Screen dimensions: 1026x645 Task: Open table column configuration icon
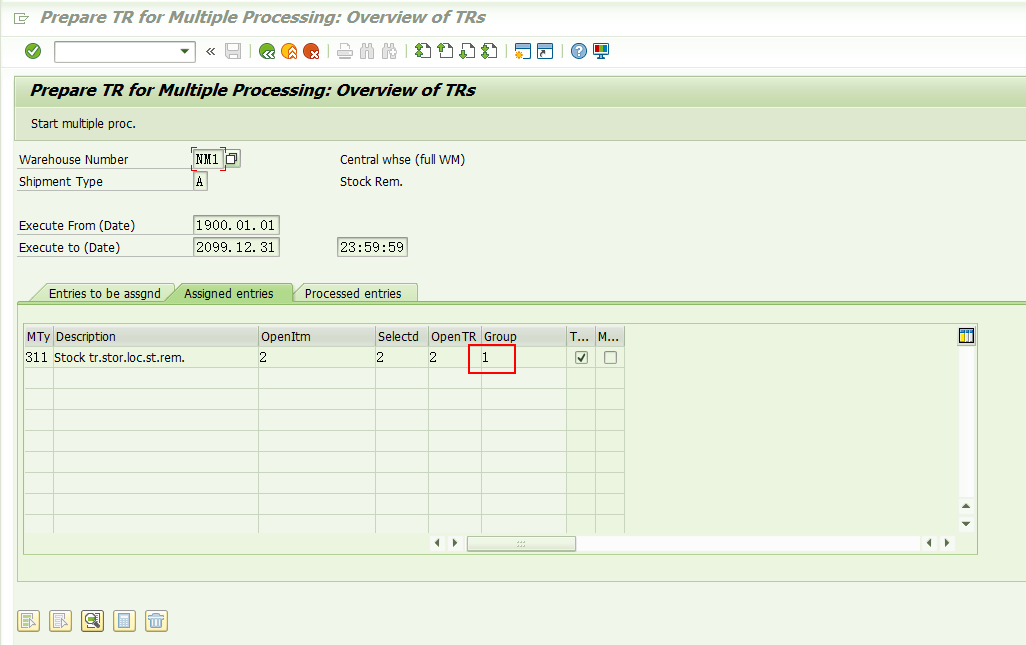pyautogui.click(x=966, y=336)
